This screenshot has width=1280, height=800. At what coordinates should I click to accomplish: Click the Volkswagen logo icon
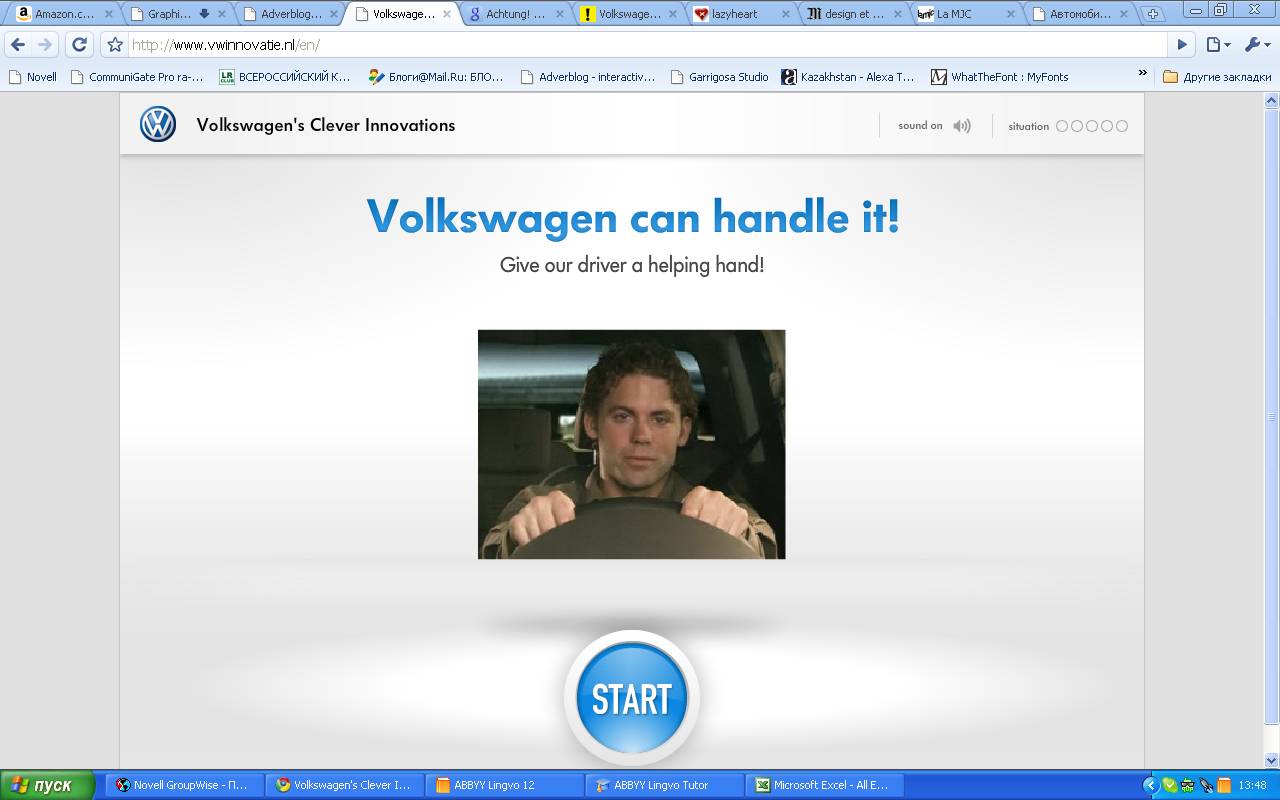tap(158, 125)
